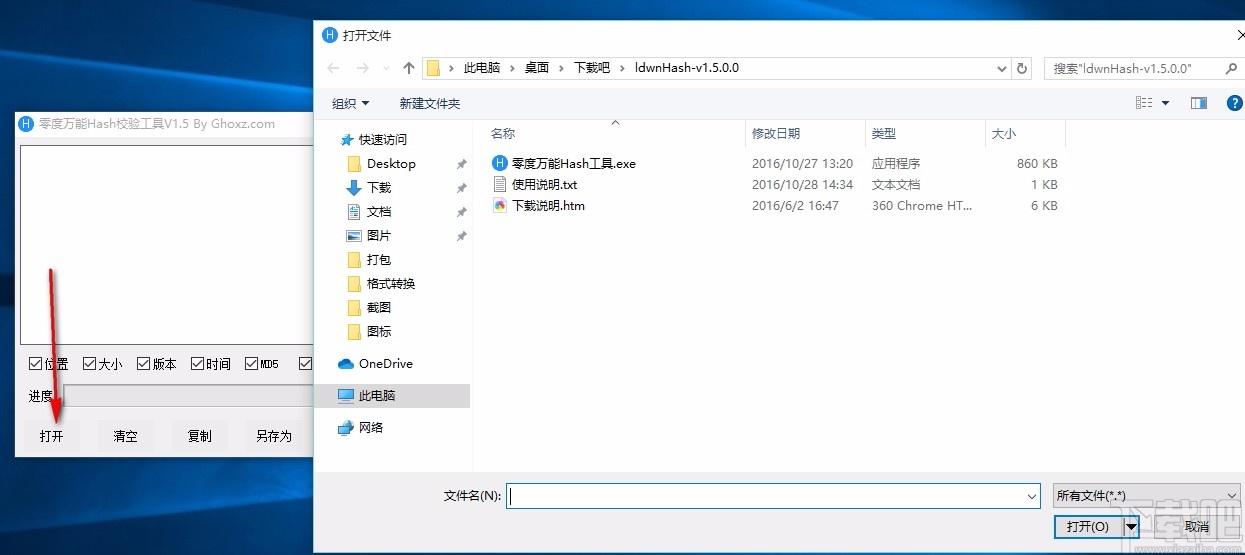Click the 打开文件 dialog title icon
Image resolution: width=1245 pixels, height=555 pixels.
click(x=330, y=35)
